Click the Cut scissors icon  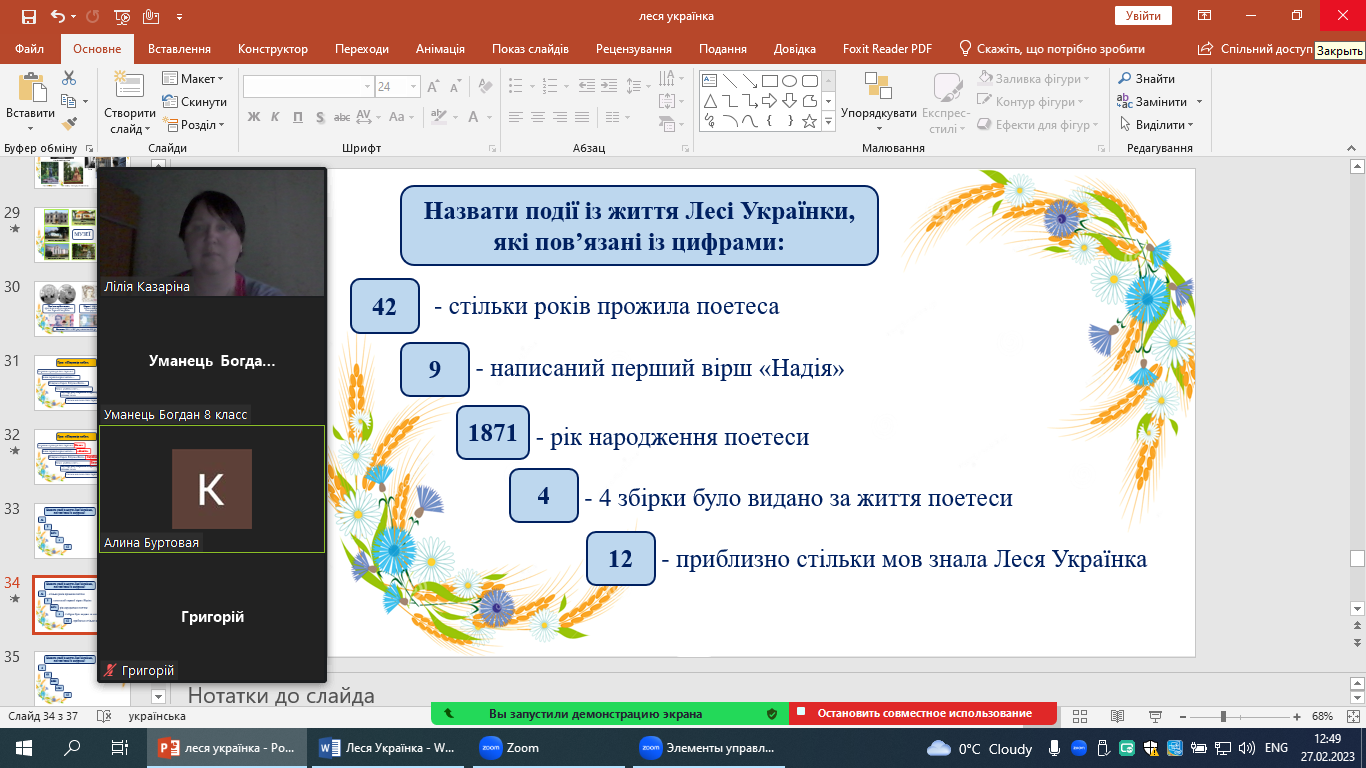(x=69, y=78)
